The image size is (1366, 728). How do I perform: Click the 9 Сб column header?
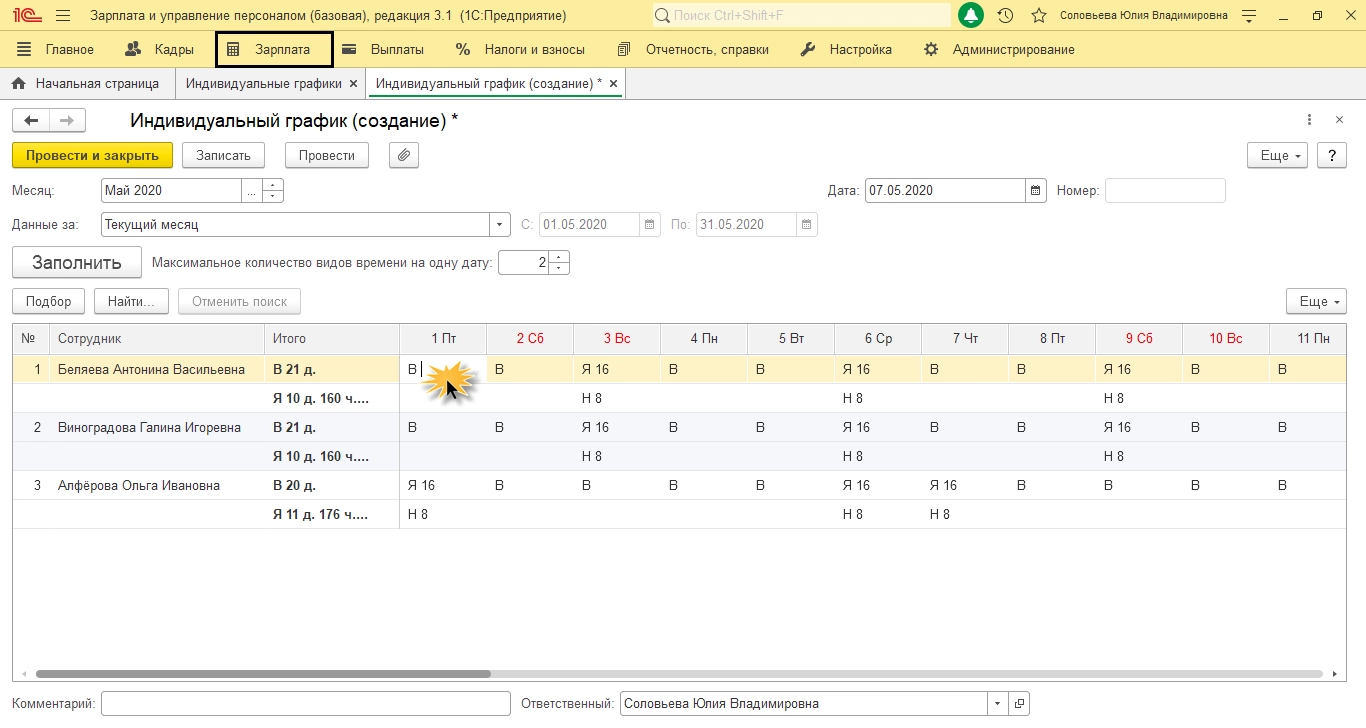(x=1139, y=339)
